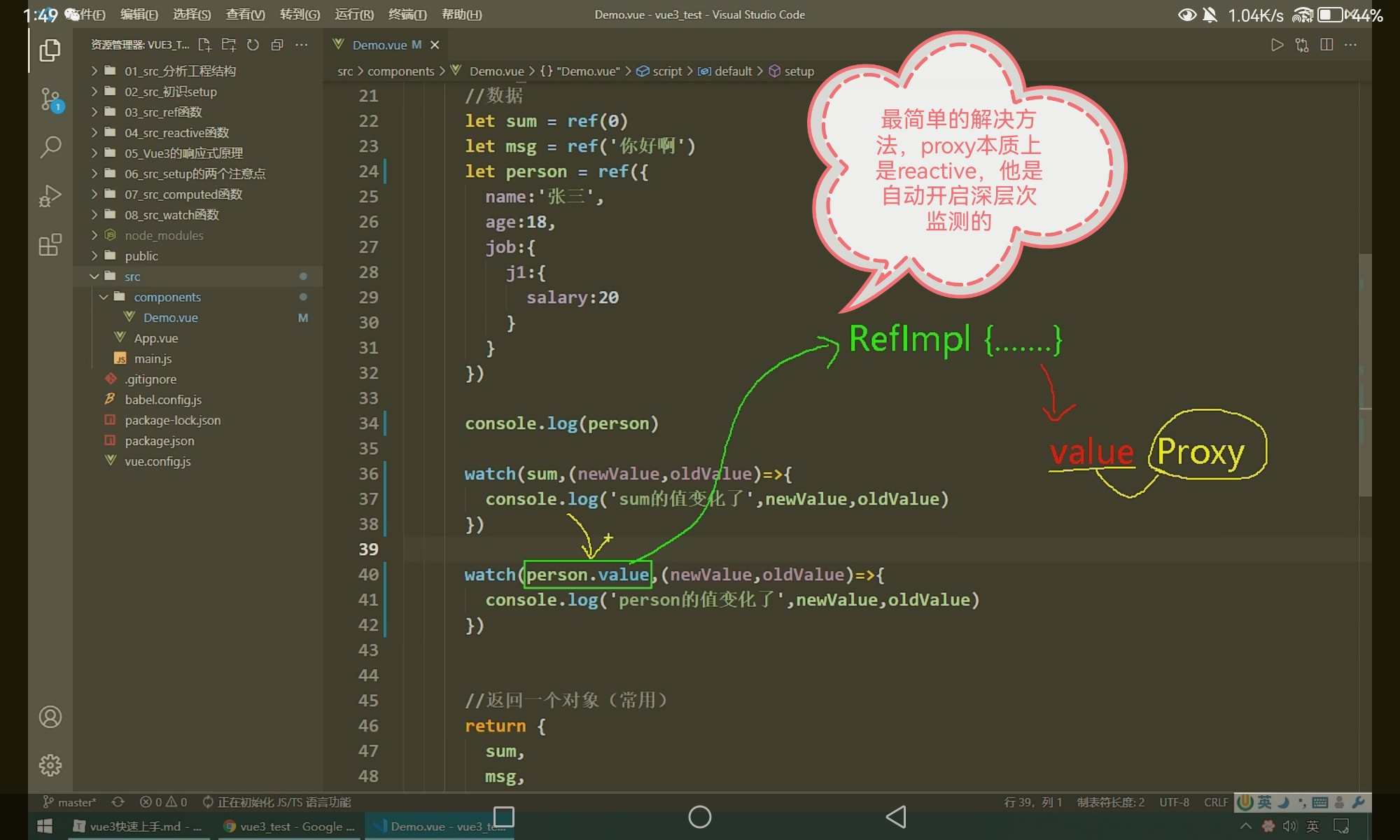Close the Demo.vue editor tab
Viewport: 1400px width, 840px height.
point(435,45)
